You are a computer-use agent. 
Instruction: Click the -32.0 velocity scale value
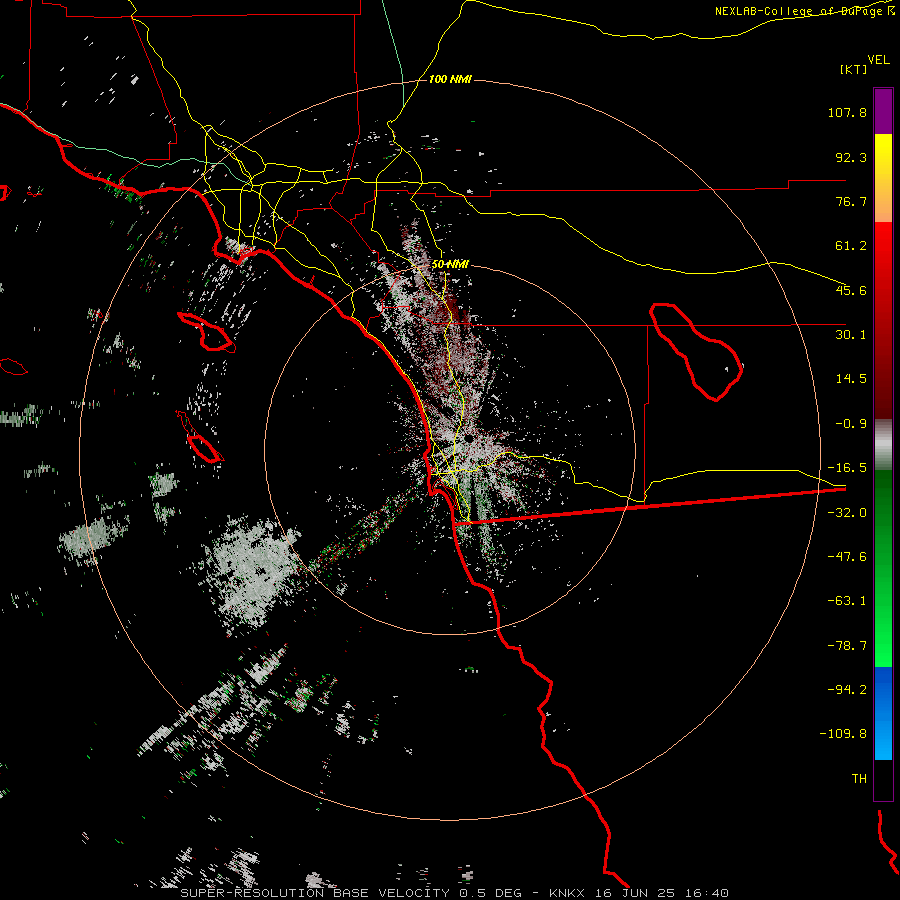click(x=847, y=513)
